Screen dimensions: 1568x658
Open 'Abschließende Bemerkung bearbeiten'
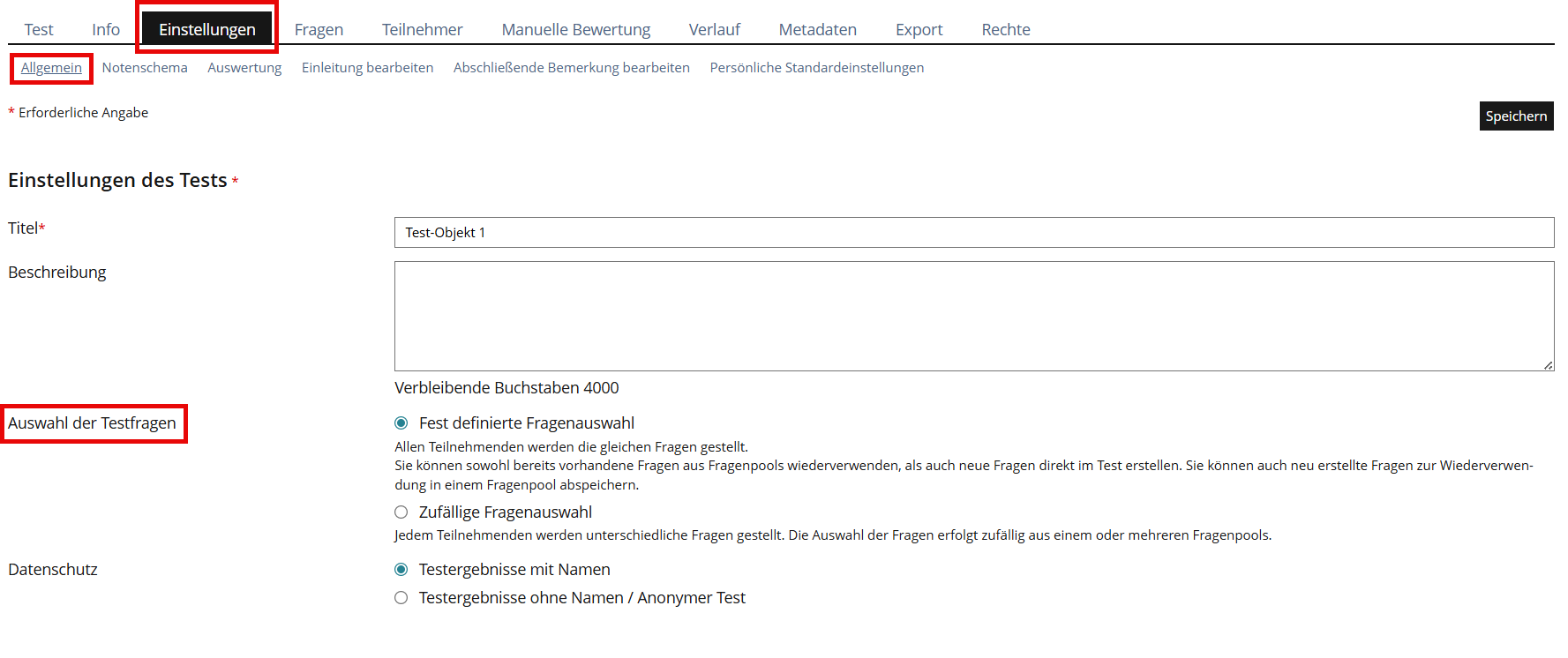coord(571,68)
